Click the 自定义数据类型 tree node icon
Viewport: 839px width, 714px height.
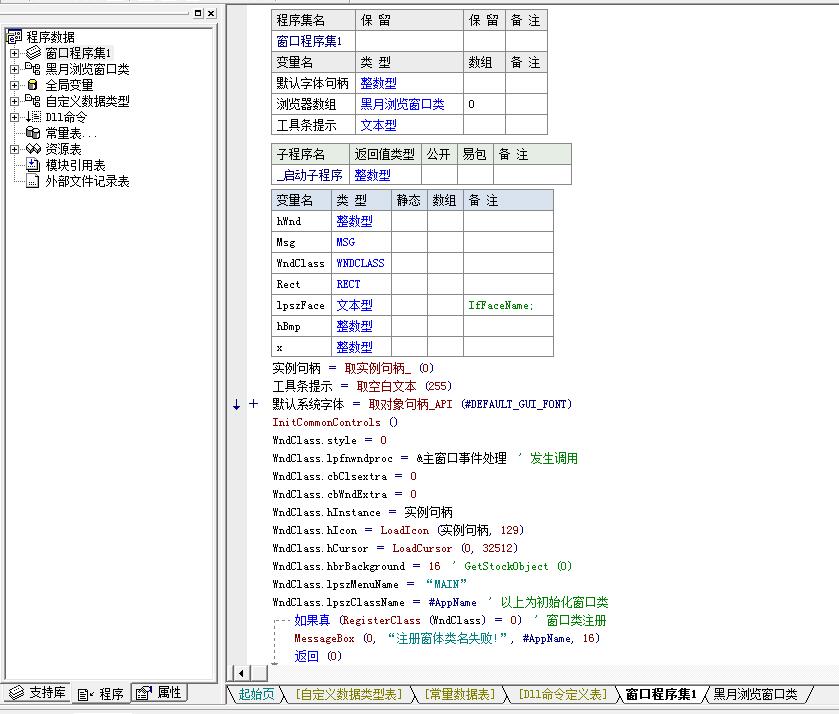(33, 101)
